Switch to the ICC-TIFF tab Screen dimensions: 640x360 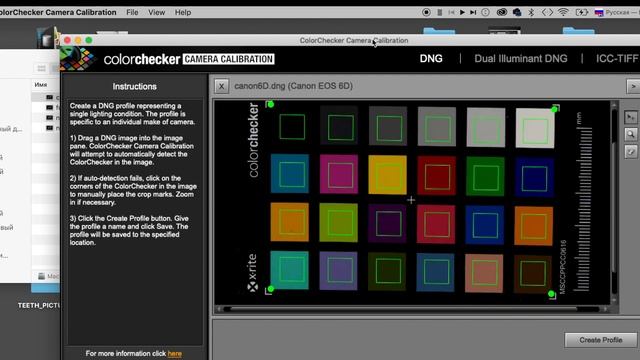tap(617, 59)
